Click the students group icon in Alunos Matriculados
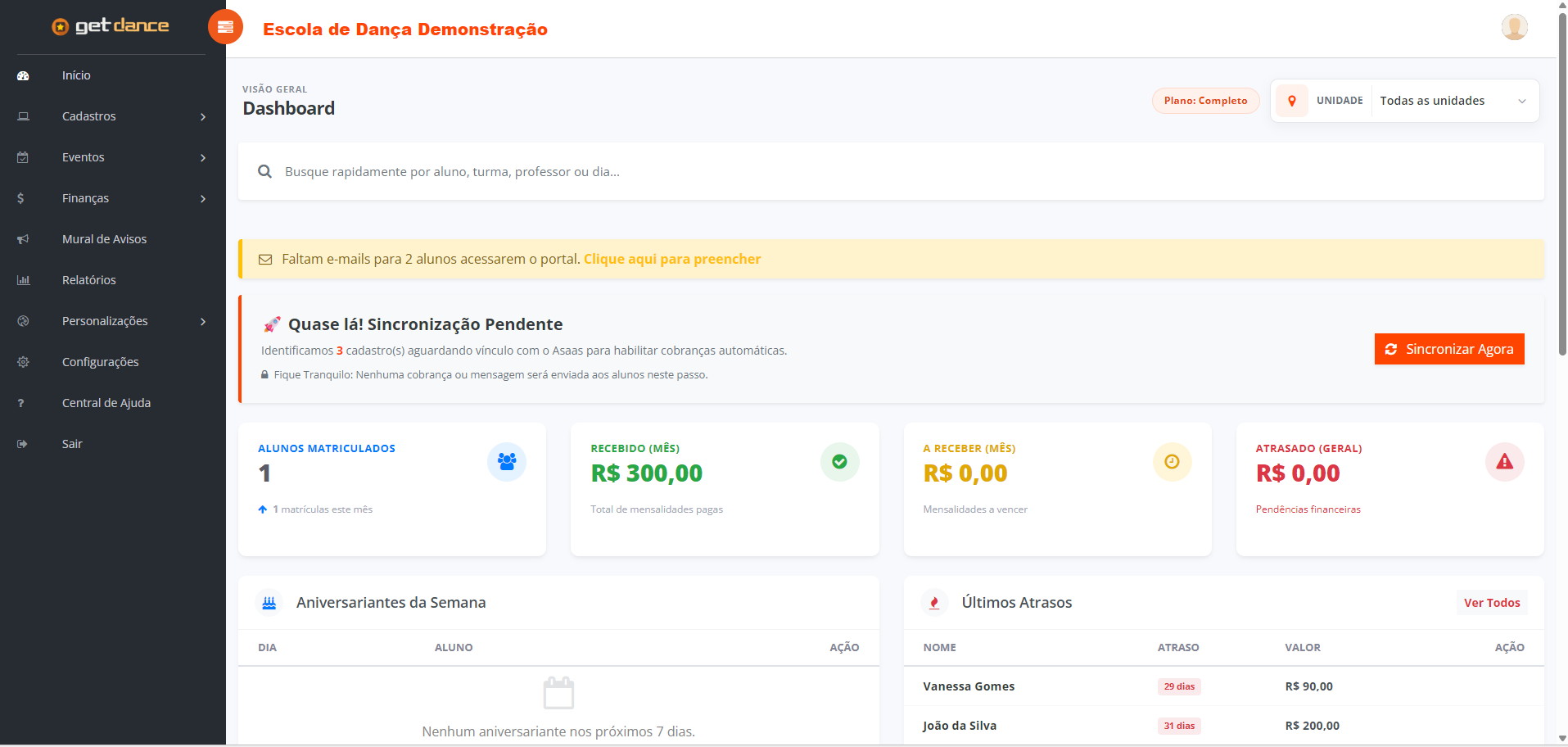The image size is (1568, 747). (x=507, y=462)
